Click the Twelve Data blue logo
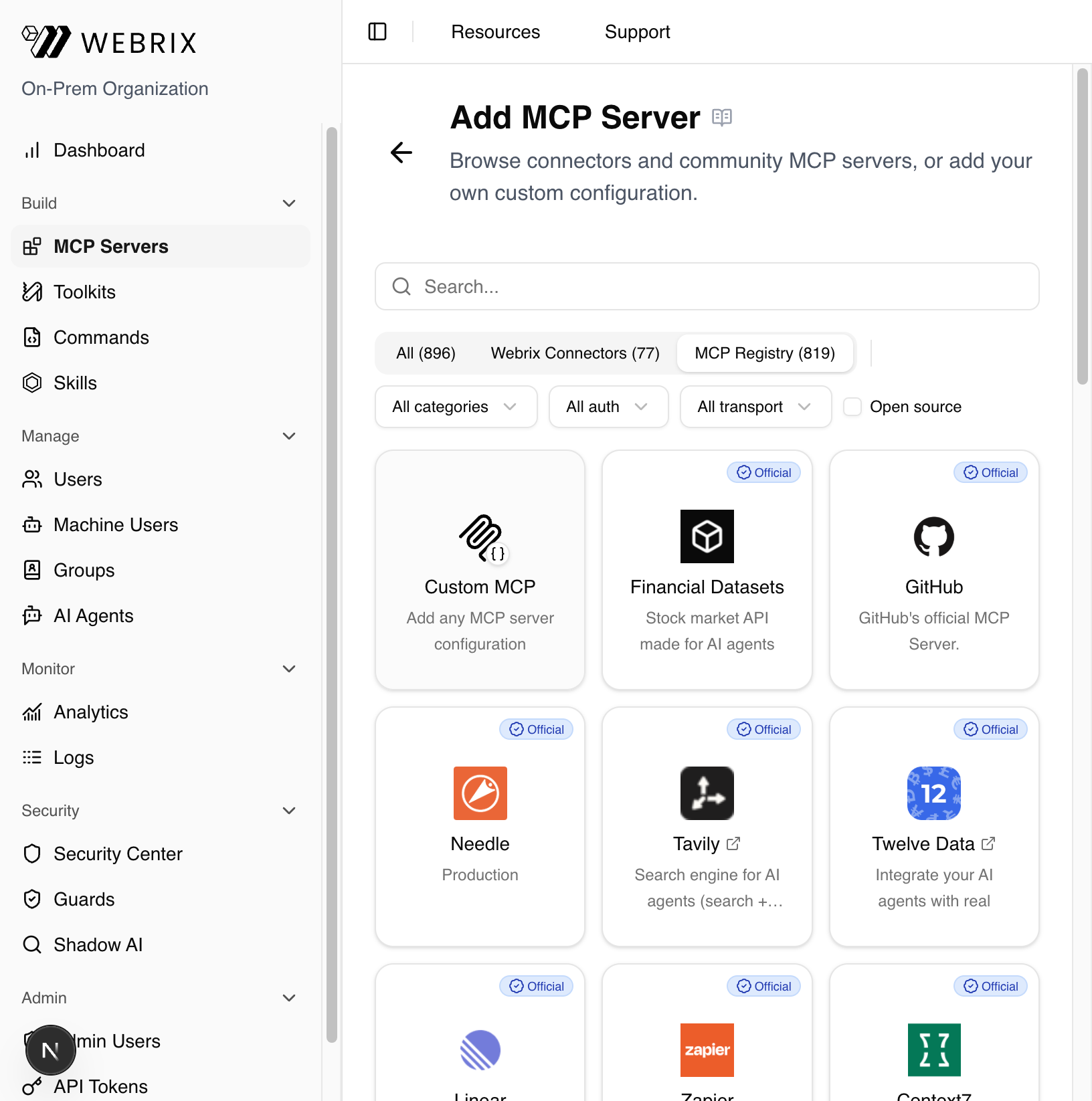1092x1101 pixels. [934, 793]
